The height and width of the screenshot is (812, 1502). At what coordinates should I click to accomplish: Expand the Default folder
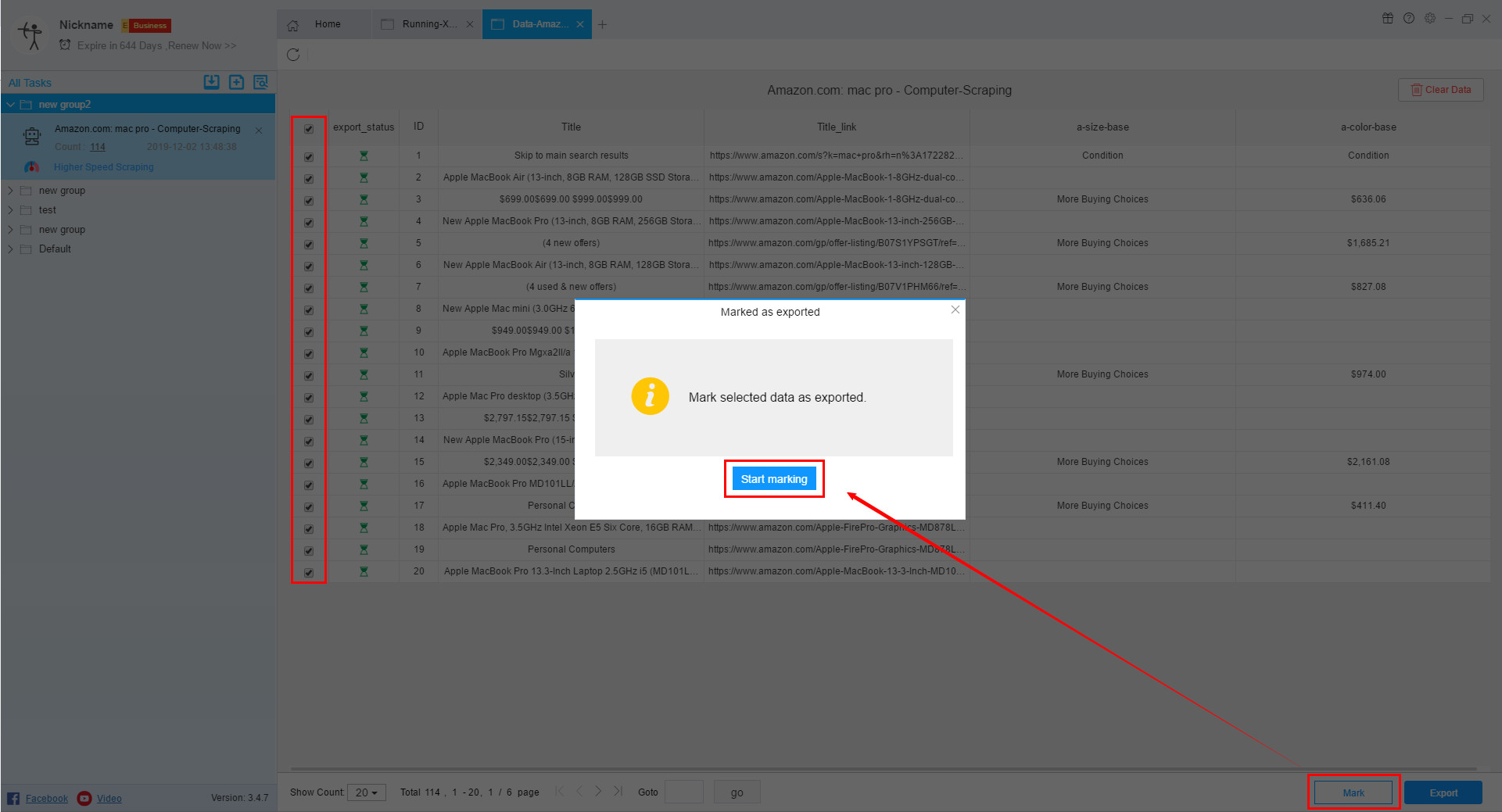pos(10,249)
